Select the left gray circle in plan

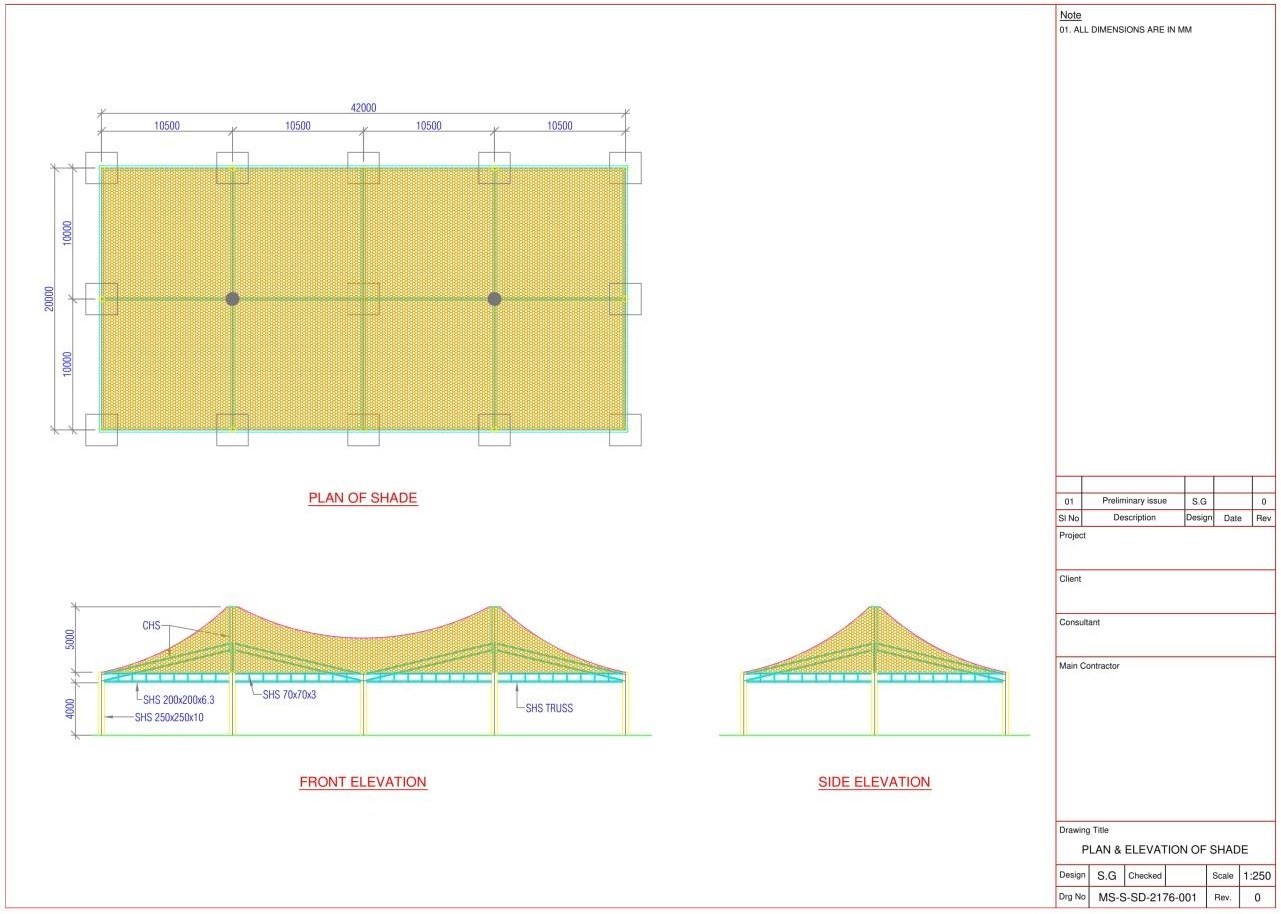click(x=232, y=299)
